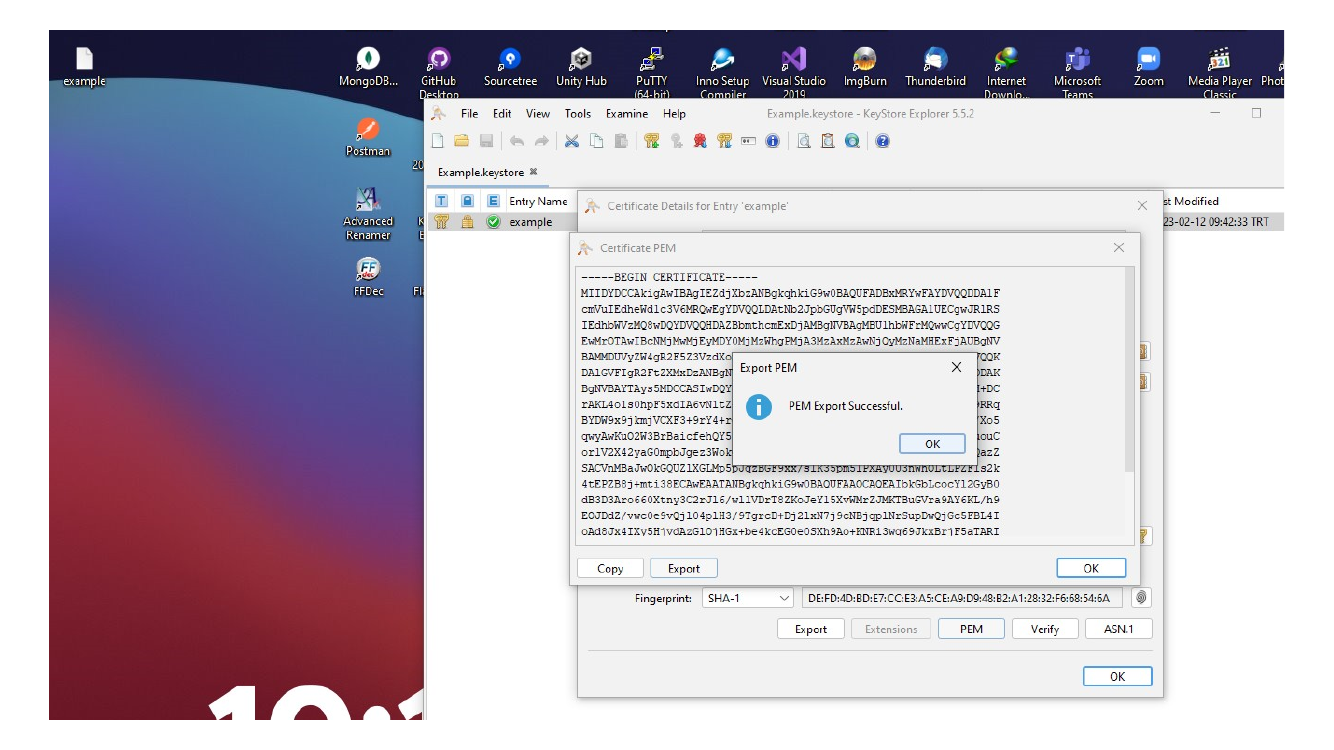Click the lock status column header
The width and height of the screenshot is (1334, 750).
click(x=467, y=201)
